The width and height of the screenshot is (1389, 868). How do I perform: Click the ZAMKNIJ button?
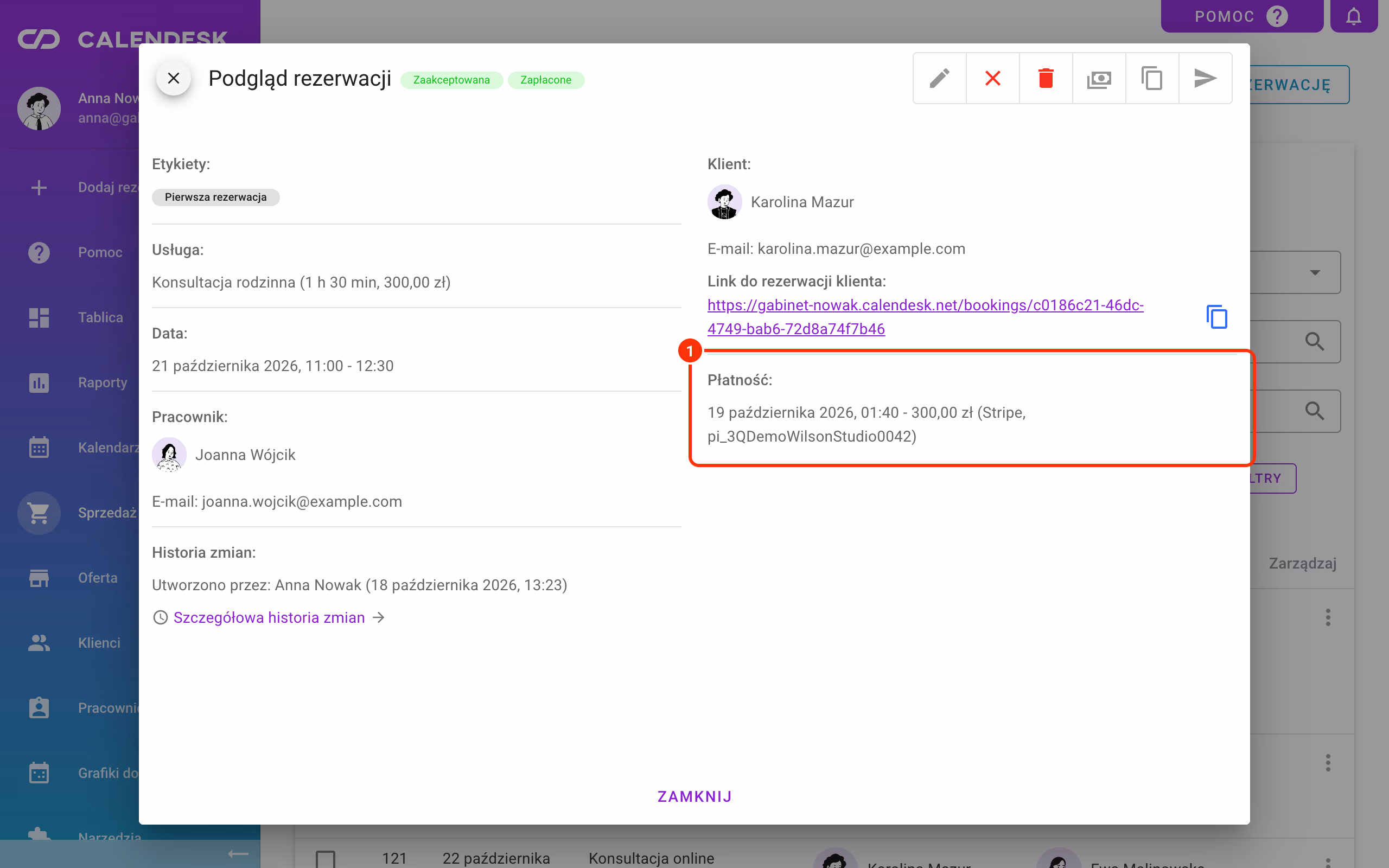[x=694, y=797]
